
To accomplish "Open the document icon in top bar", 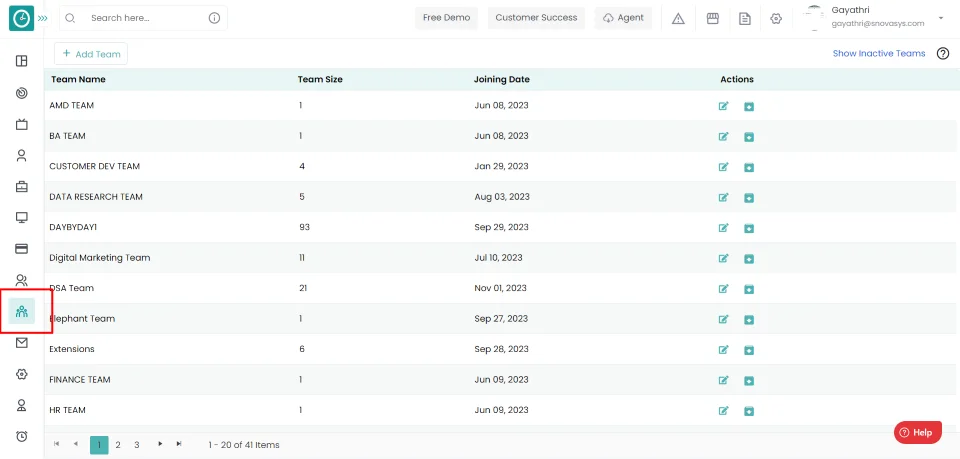I will click(x=744, y=18).
